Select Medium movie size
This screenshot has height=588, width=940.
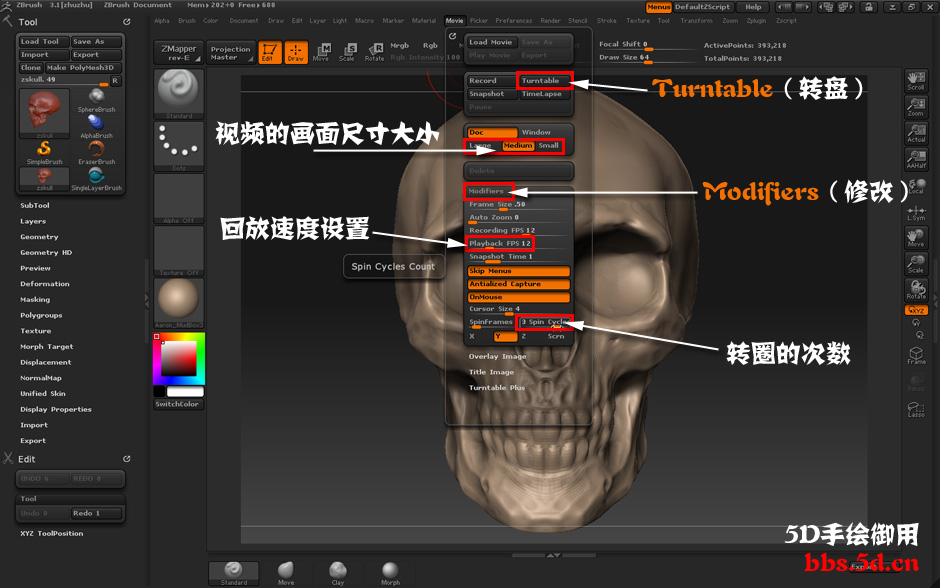pos(518,146)
